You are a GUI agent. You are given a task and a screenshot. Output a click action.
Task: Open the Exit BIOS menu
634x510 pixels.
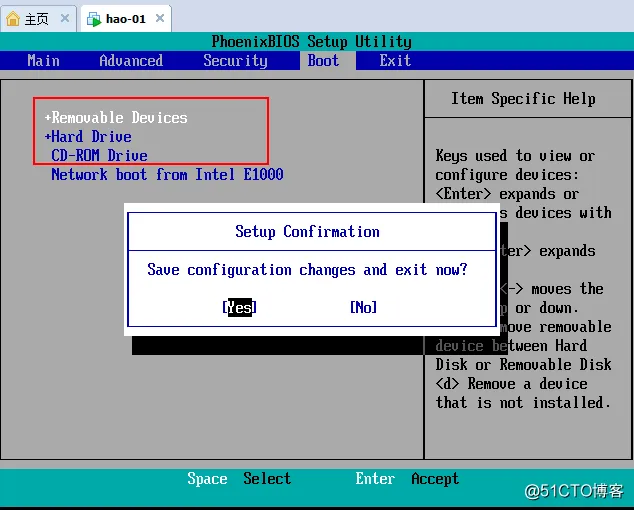point(395,61)
